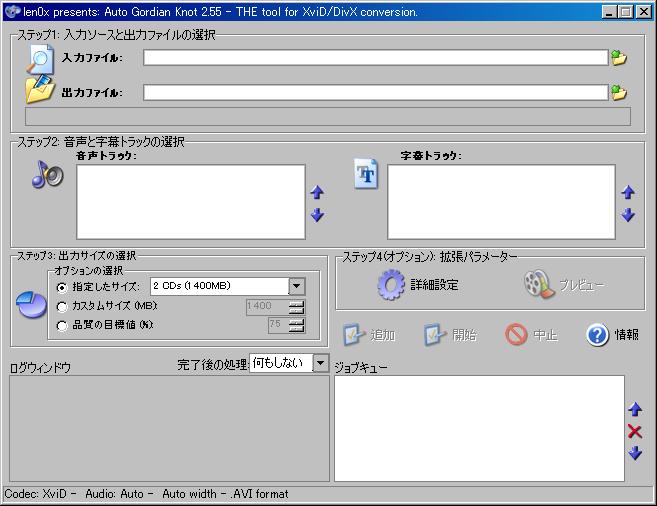Click status bar text 'Audio: Auto'
Screen dimensions: 657x506
click(114, 494)
